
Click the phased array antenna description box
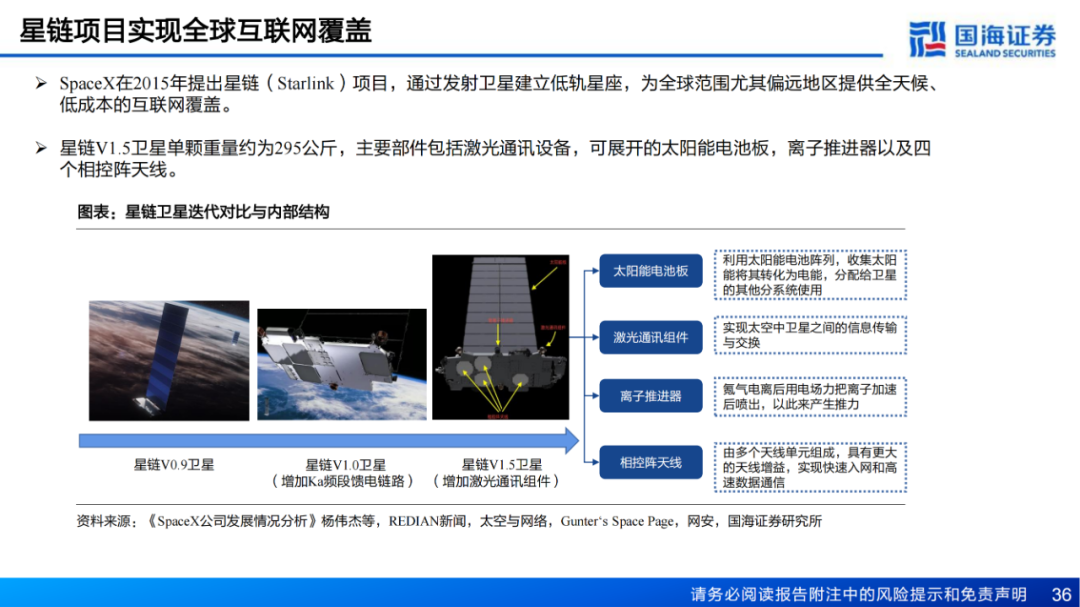pos(810,467)
